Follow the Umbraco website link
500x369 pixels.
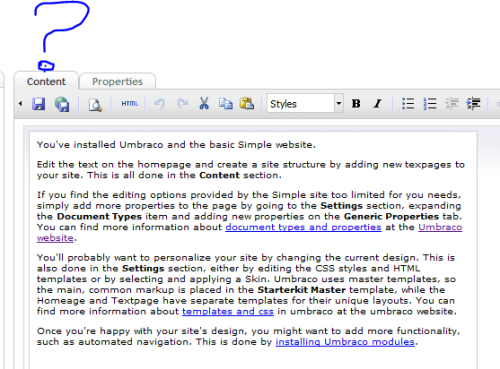[x=440, y=227]
